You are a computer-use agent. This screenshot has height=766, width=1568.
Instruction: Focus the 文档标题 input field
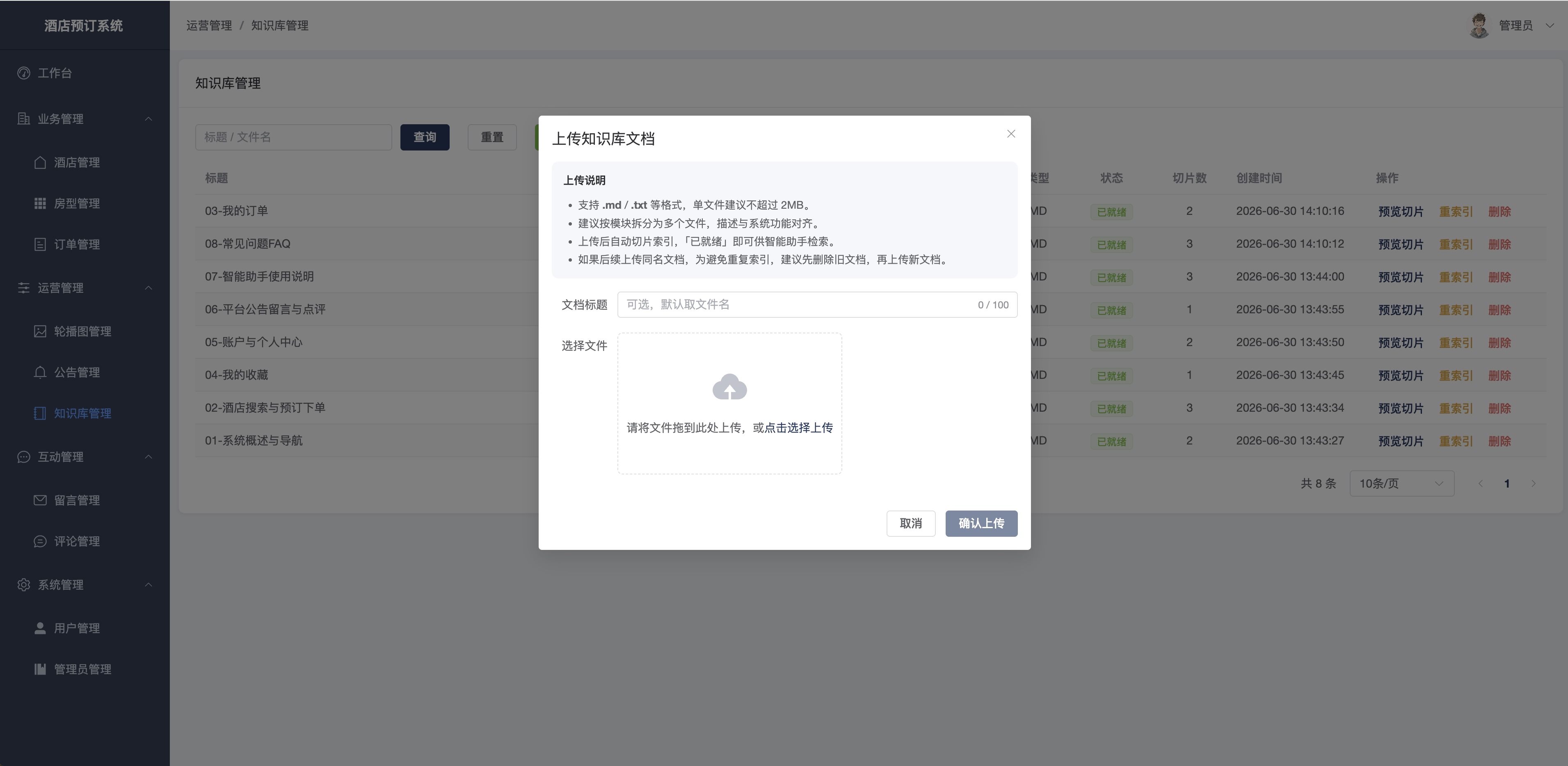pyautogui.click(x=818, y=304)
